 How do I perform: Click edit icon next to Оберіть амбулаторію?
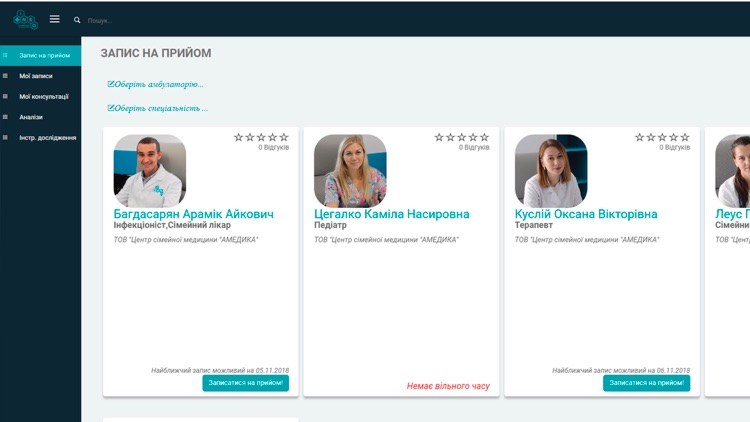coord(110,84)
